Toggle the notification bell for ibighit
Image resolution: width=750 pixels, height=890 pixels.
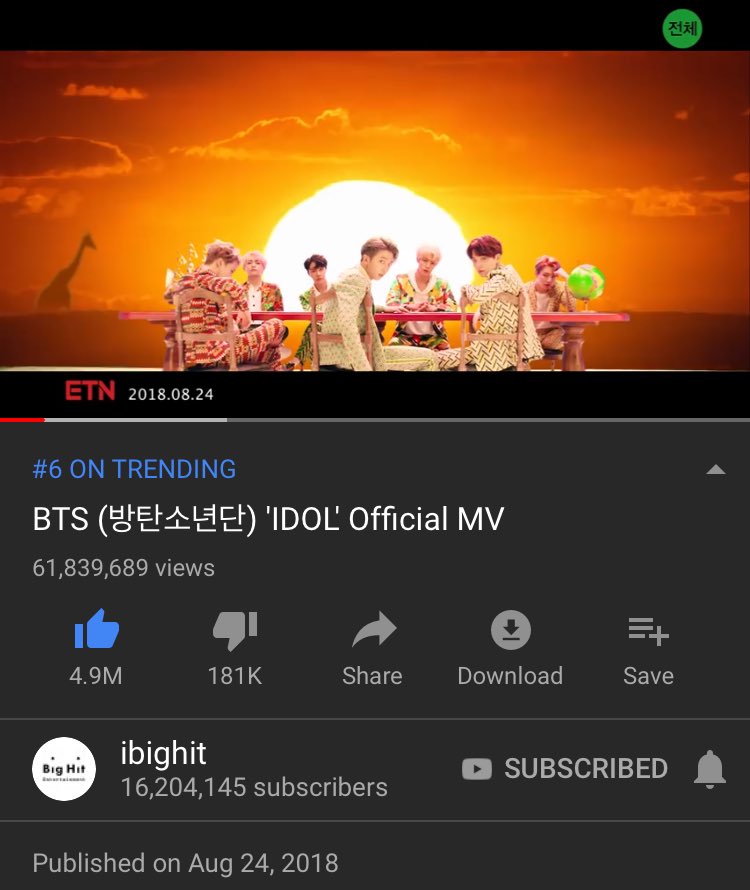click(x=710, y=769)
